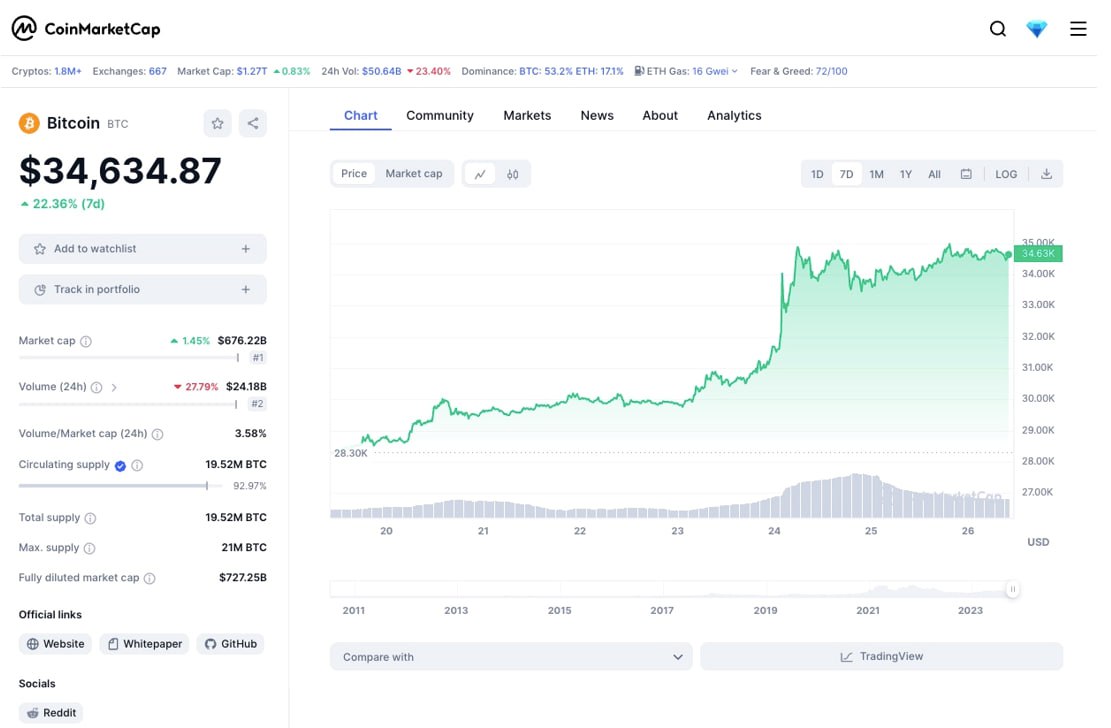
Task: Click the Market cap rank #1 badge
Action: (x=258, y=358)
